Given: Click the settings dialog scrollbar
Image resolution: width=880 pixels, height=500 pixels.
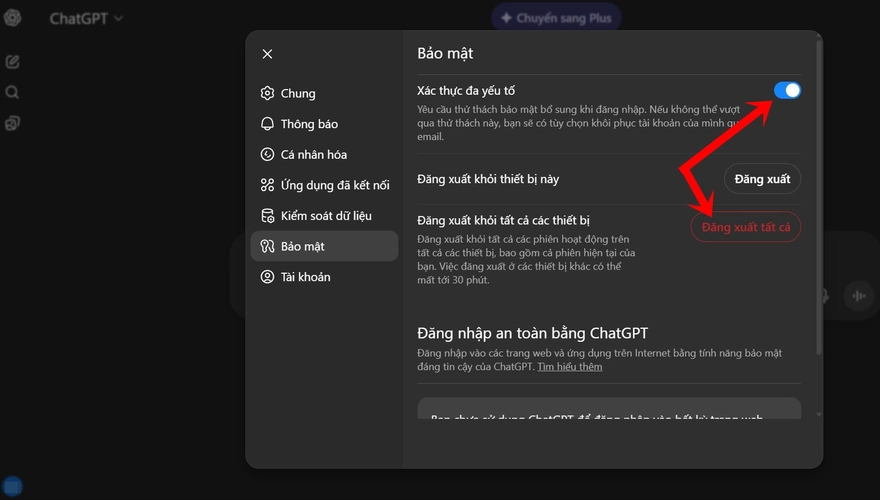Looking at the screenshot, I should pos(819,196).
